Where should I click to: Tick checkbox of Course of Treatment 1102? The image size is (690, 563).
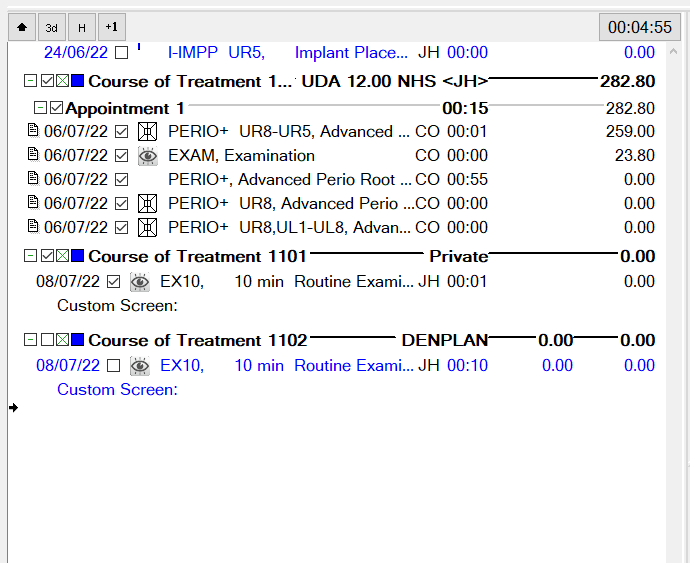tap(47, 340)
